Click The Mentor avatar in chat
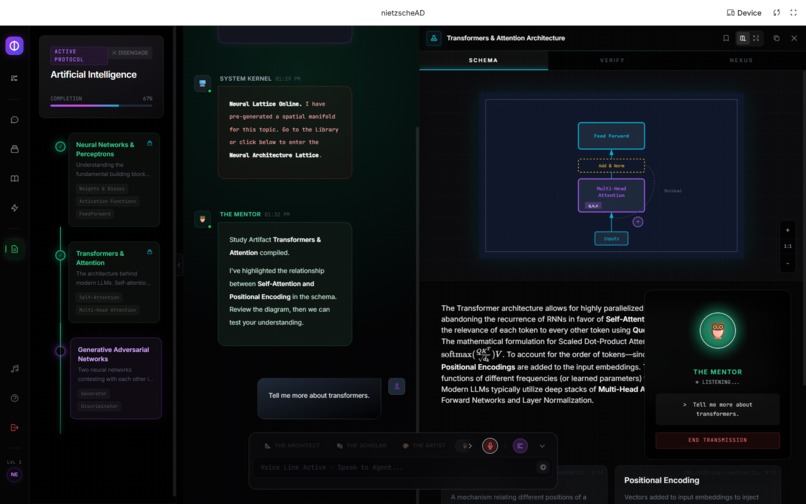Screen dimensions: 806x504 pyautogui.click(x=203, y=219)
